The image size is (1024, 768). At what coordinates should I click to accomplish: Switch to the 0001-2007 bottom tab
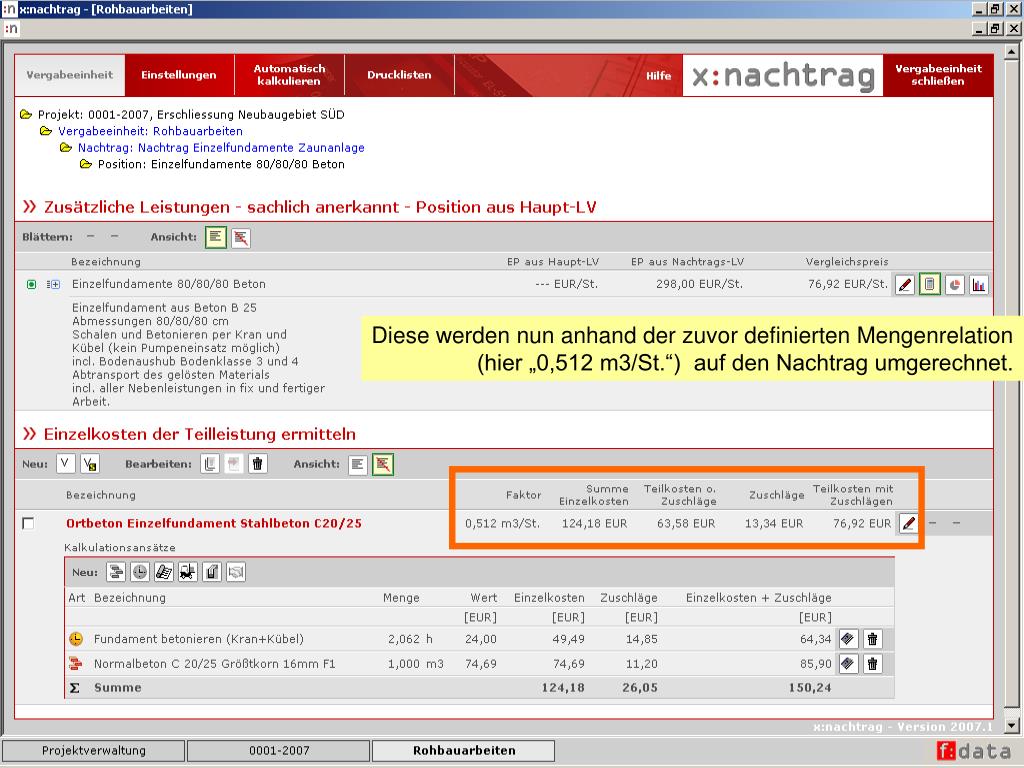279,750
